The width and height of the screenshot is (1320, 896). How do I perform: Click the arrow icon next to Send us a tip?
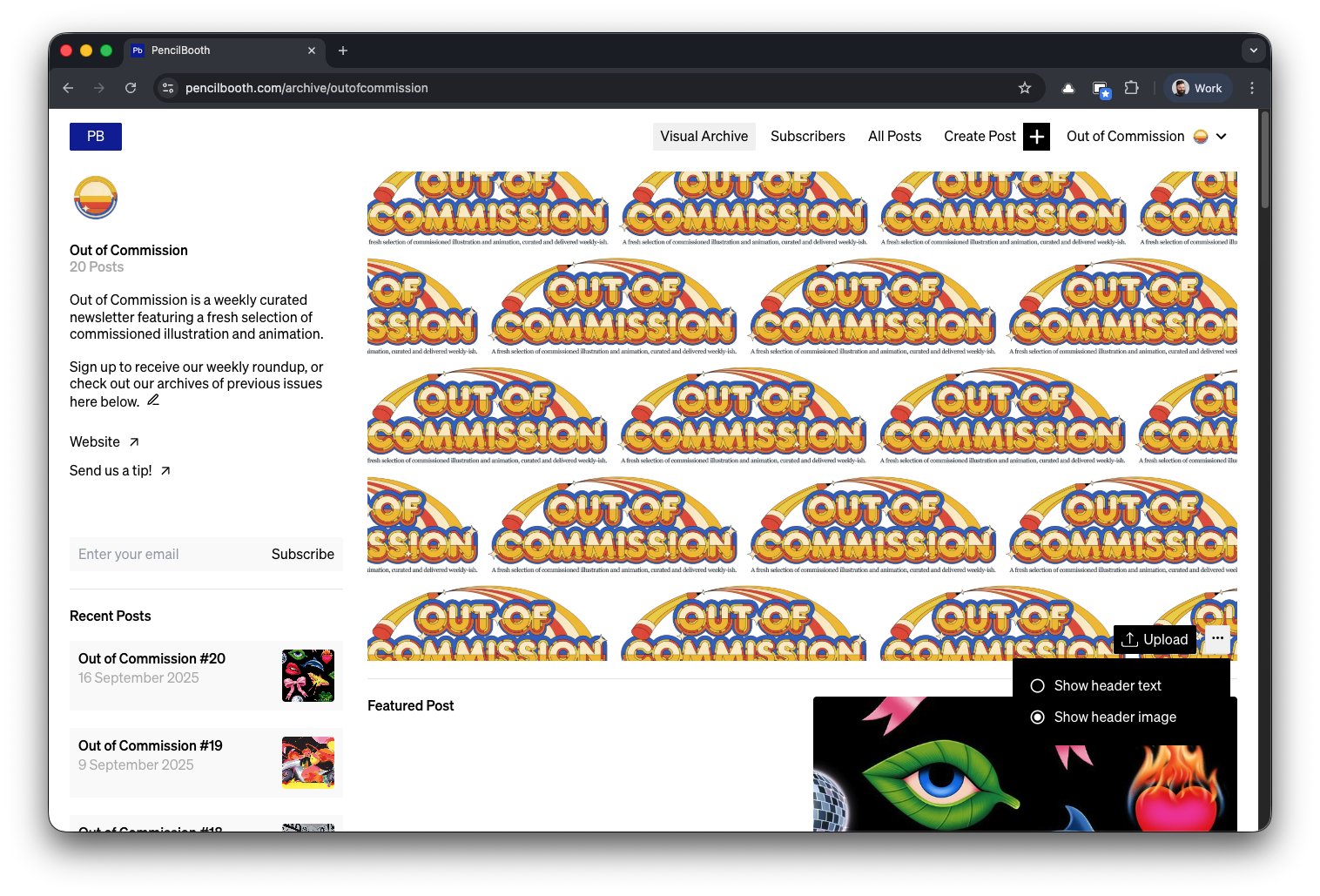(165, 471)
